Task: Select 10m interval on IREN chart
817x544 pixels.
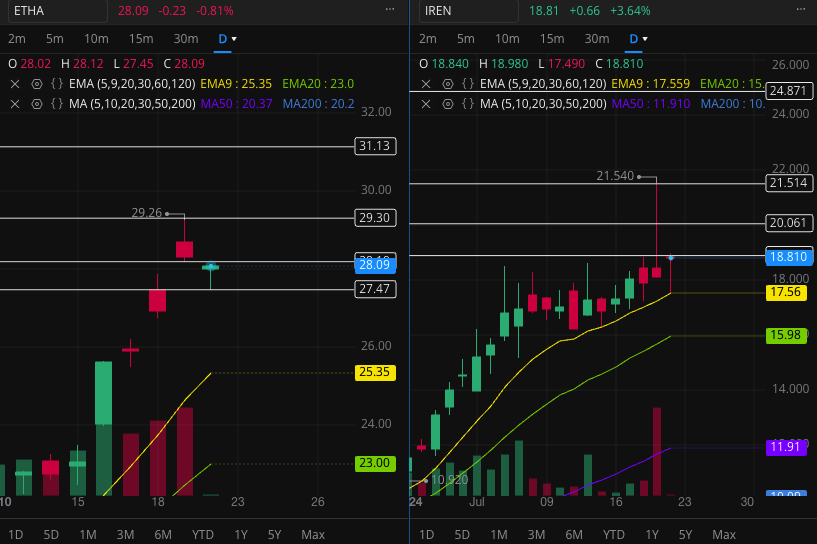Action: click(x=507, y=39)
